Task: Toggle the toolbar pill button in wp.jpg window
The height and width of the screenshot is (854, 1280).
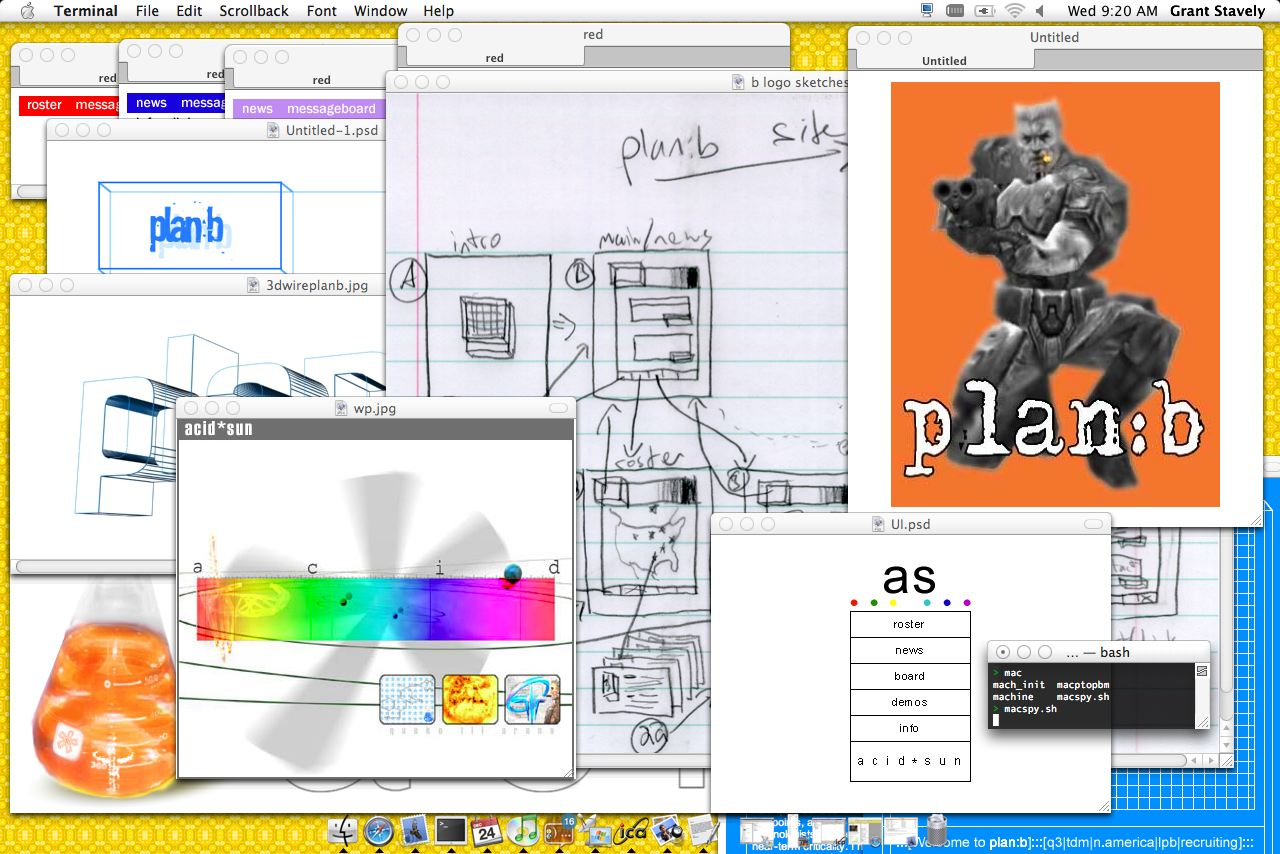Action: [x=557, y=408]
